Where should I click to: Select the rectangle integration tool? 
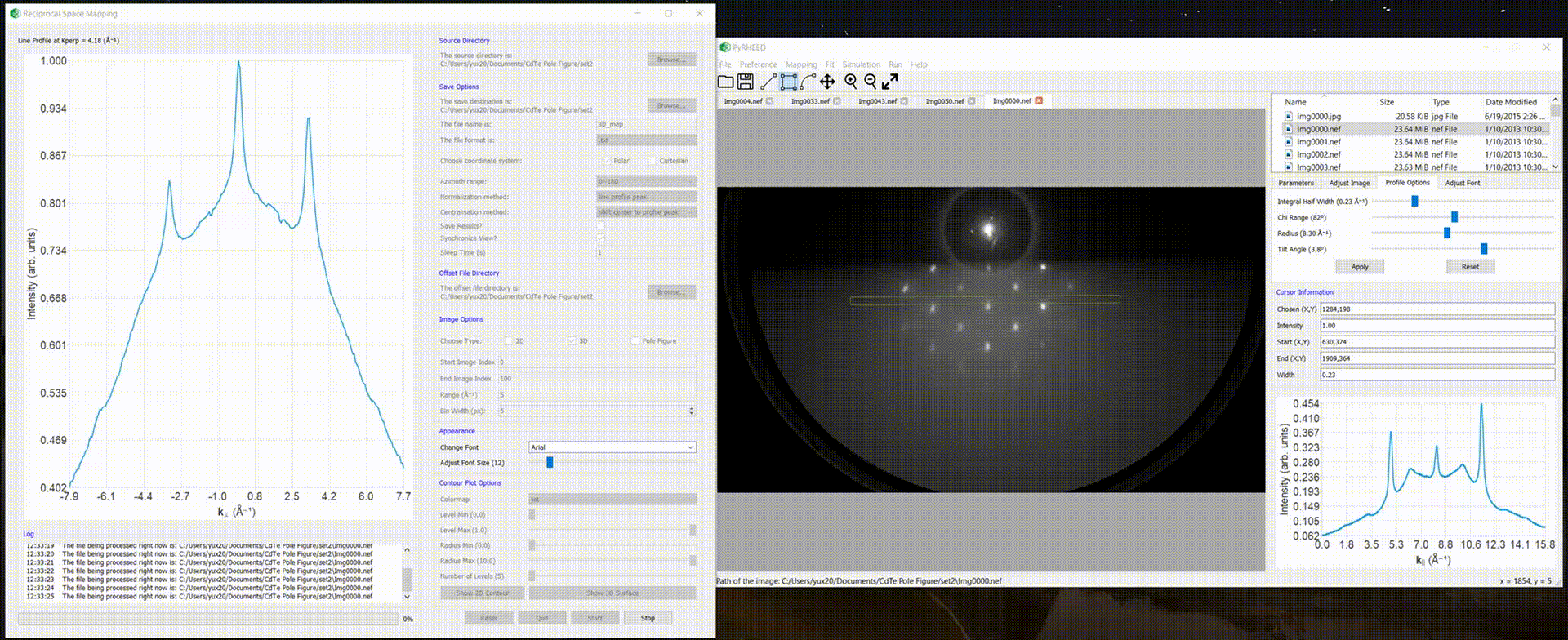[x=788, y=82]
